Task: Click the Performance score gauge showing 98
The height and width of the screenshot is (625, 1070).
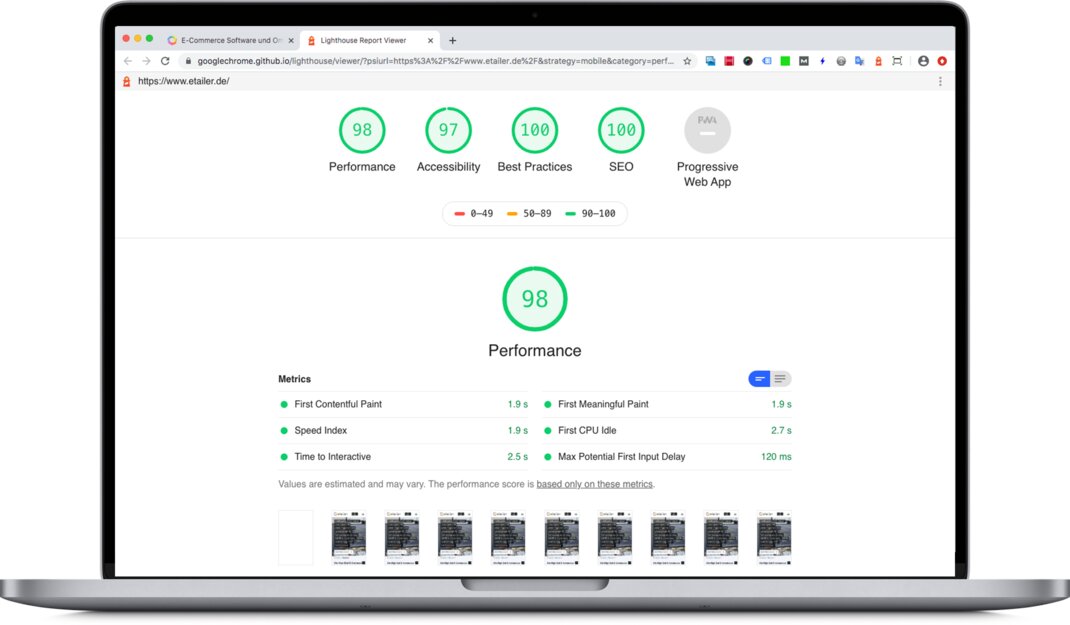Action: point(362,131)
